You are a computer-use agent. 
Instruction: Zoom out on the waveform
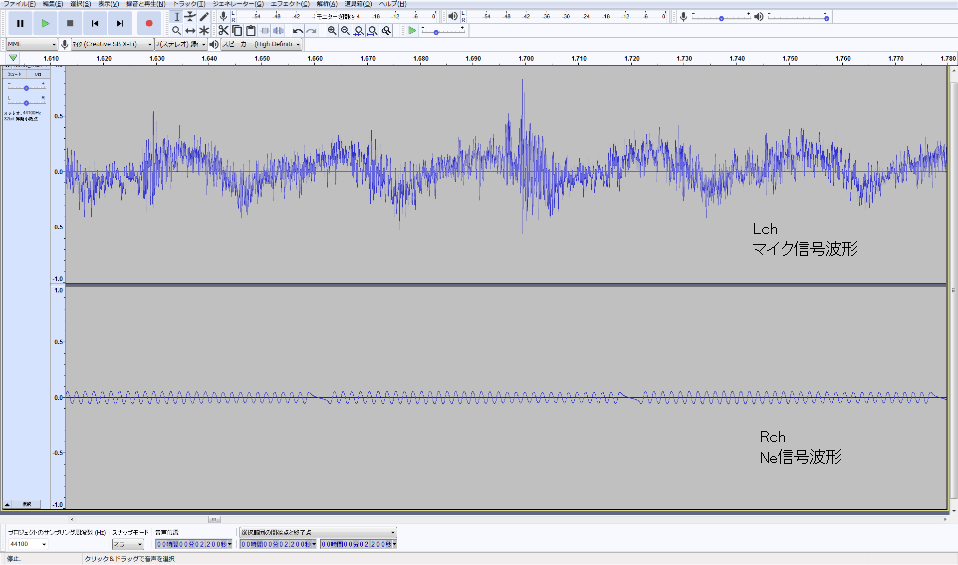tap(345, 31)
